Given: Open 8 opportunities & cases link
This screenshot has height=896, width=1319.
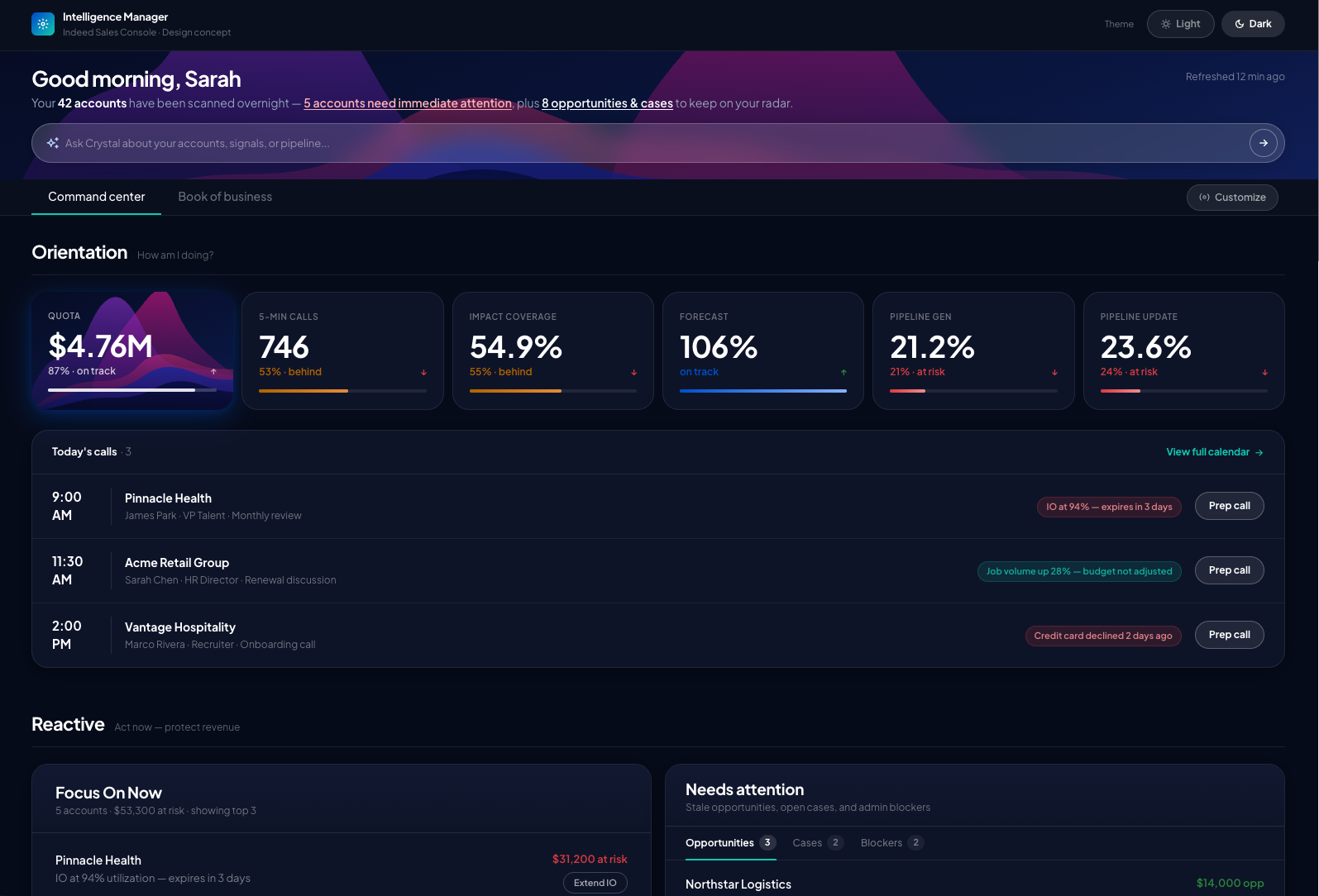Looking at the screenshot, I should [607, 103].
